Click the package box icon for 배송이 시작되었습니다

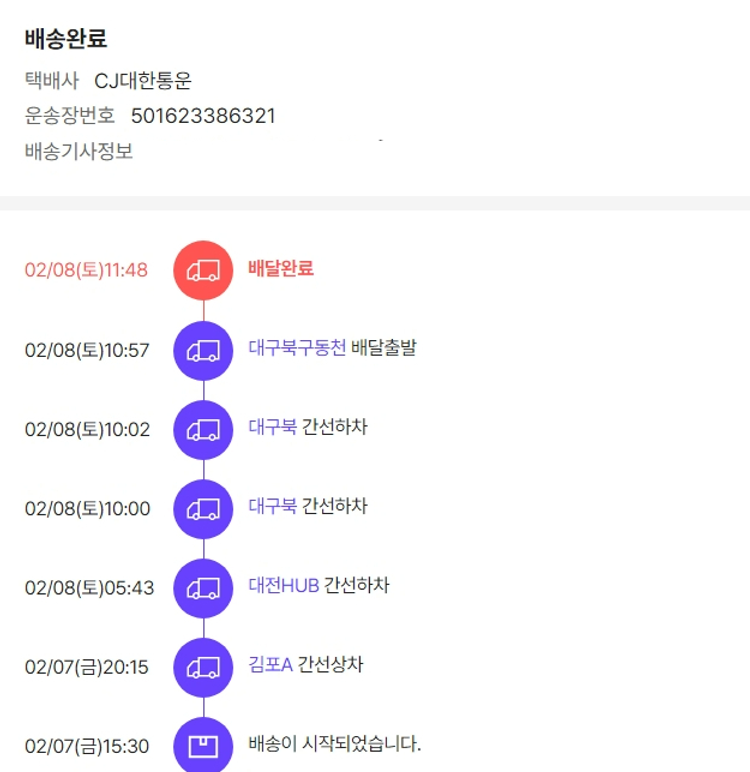[x=203, y=746]
